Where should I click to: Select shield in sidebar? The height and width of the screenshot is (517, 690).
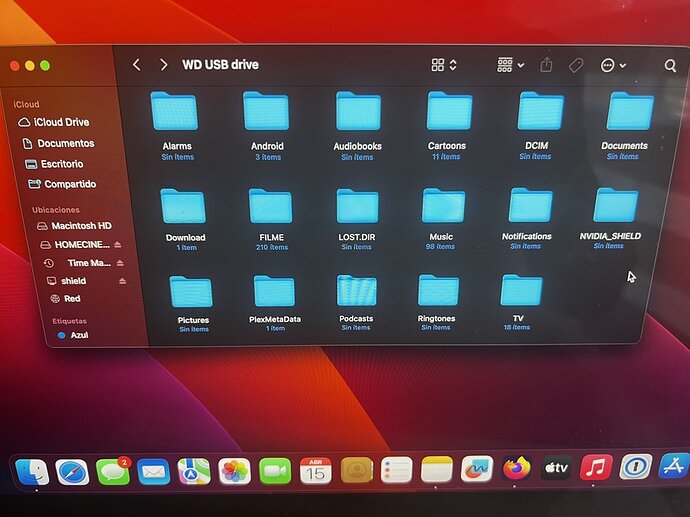pyautogui.click(x=67, y=281)
